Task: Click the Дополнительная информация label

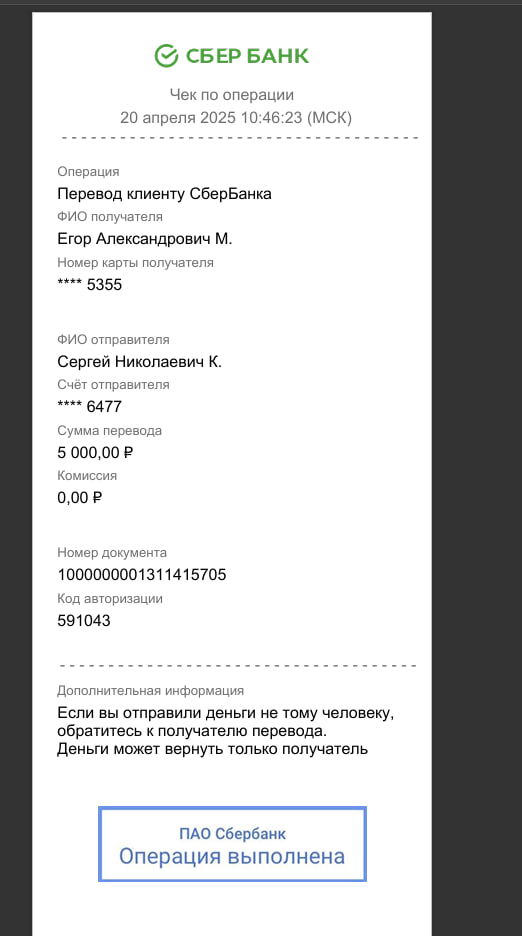Action: pos(151,691)
